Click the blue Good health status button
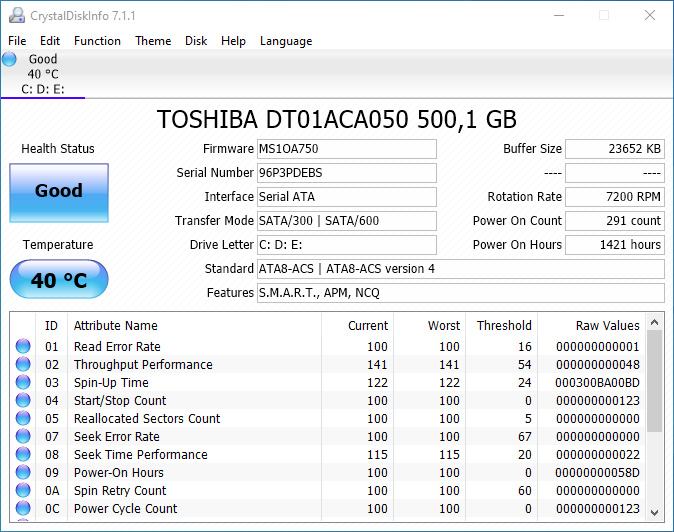 tap(58, 192)
